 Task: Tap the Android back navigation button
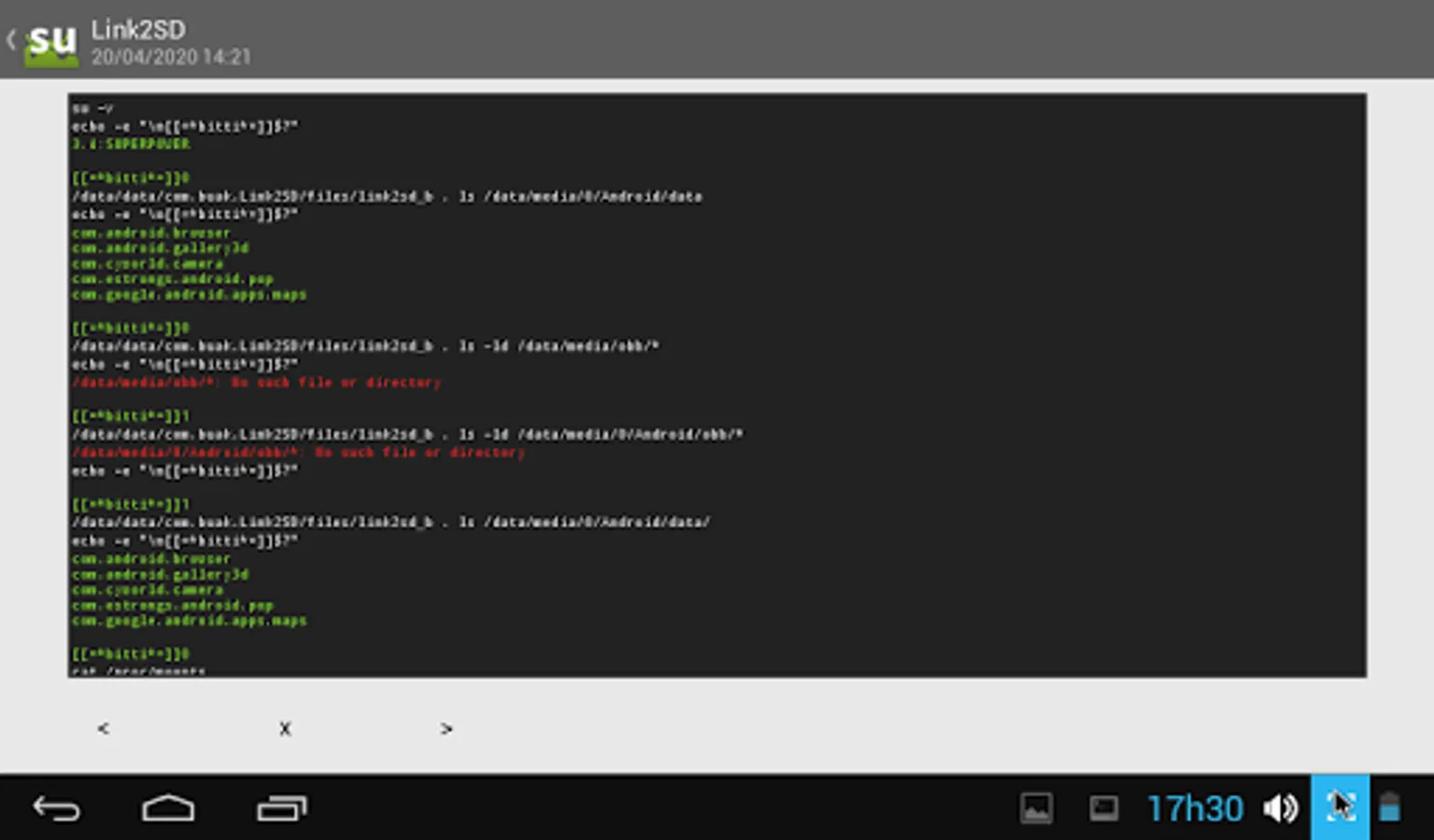click(57, 808)
